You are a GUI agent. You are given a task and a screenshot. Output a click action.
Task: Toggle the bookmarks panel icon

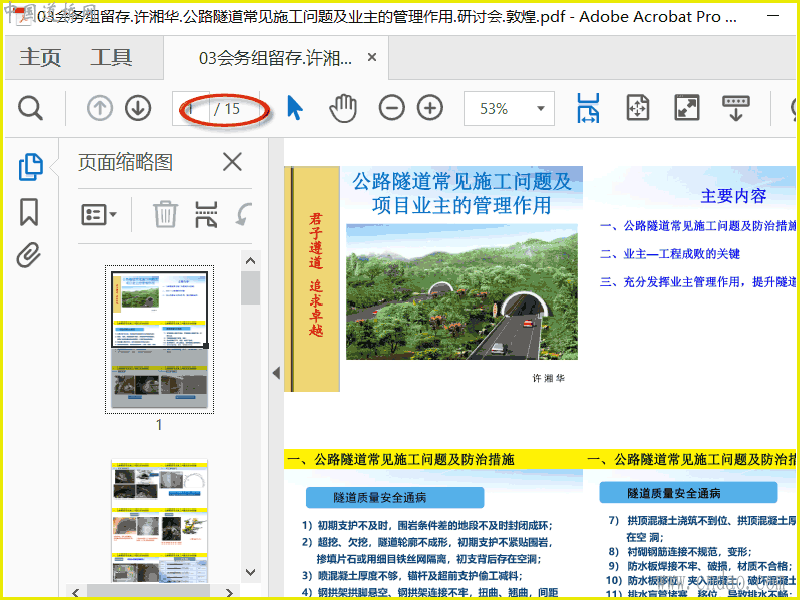[29, 212]
